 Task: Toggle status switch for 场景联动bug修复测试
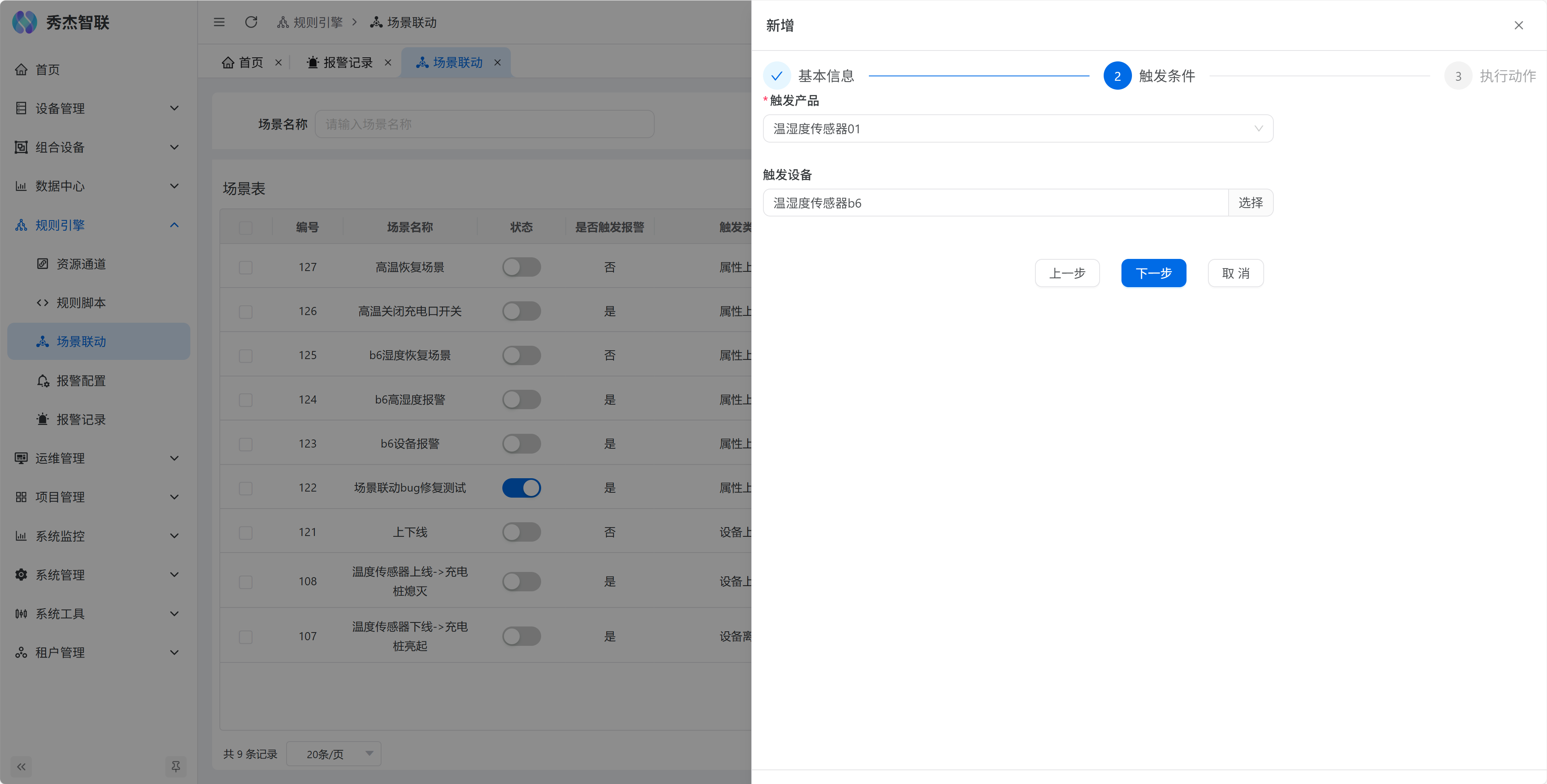[521, 488]
